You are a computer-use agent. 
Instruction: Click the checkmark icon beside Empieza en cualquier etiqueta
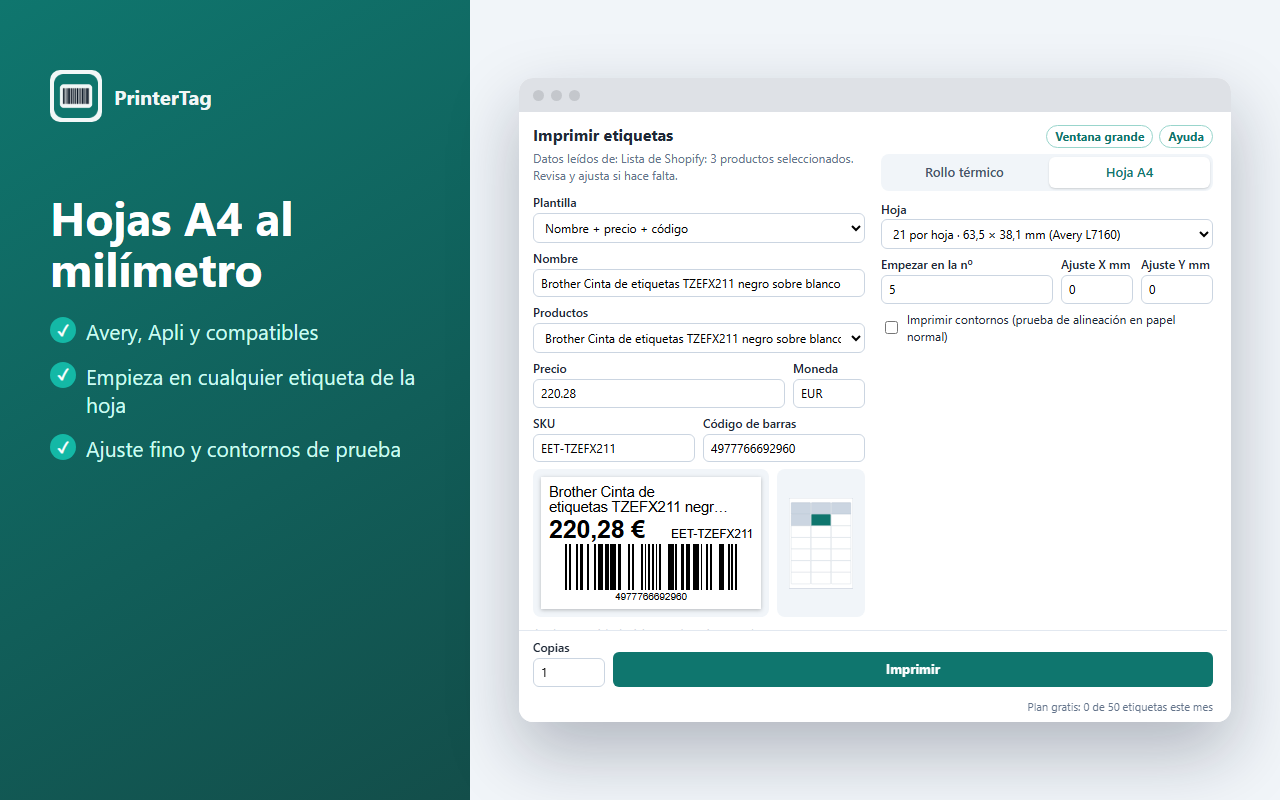[63, 375]
